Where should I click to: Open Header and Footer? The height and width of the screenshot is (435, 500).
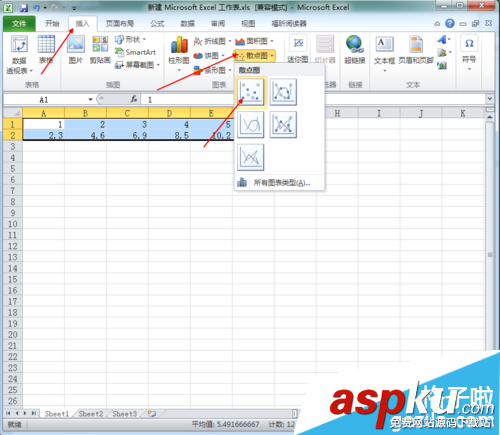pos(416,49)
